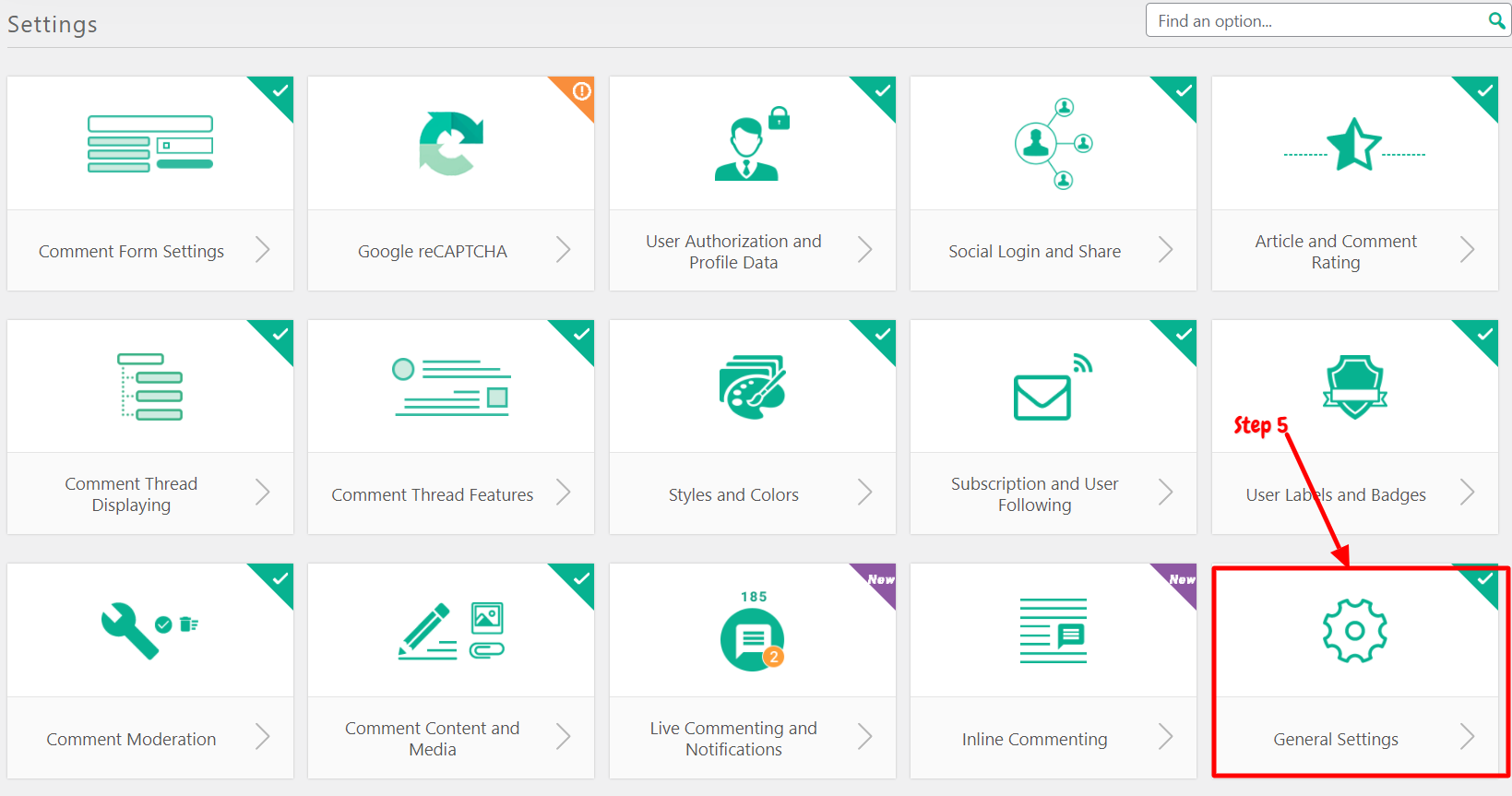Image resolution: width=1512 pixels, height=796 pixels.
Task: Open the Comment Thread Displaying label
Action: pos(131,494)
